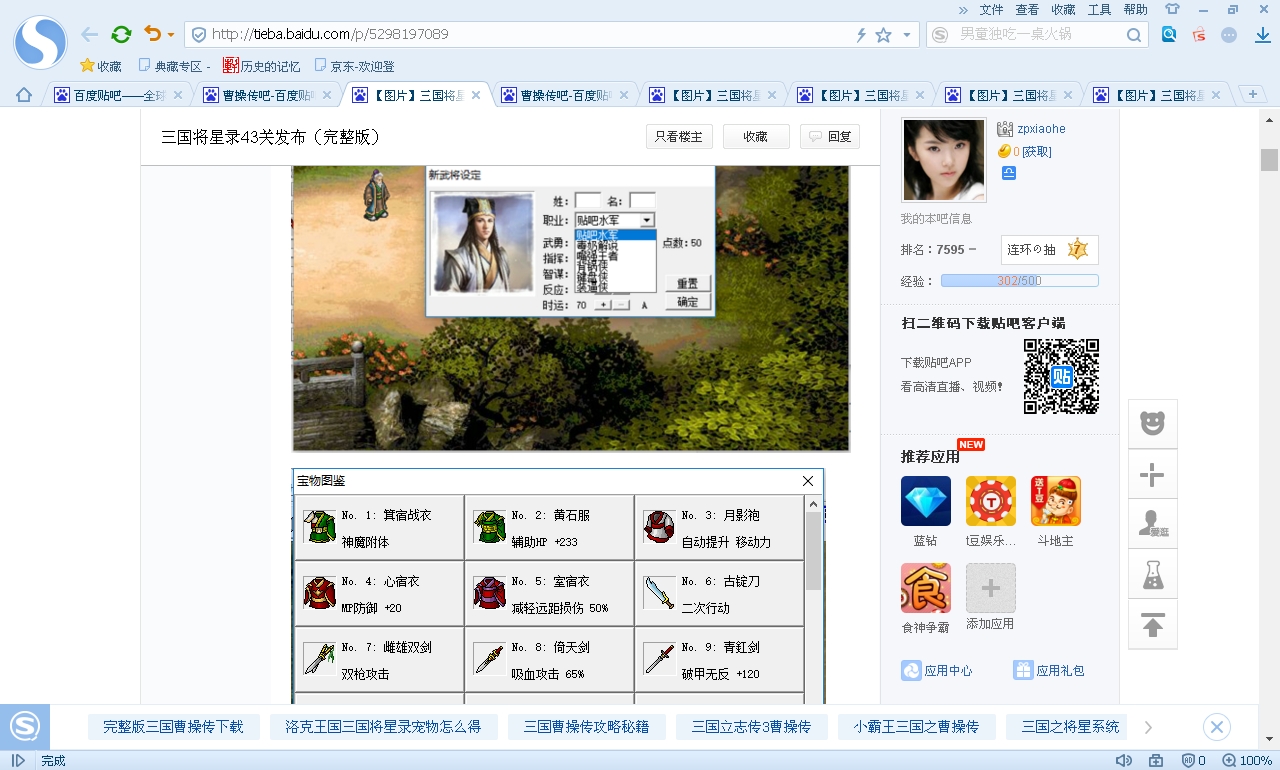1280x770 pixels.
Task: Open the dropdown arrow beside the orange undo icon
Action: (171, 35)
